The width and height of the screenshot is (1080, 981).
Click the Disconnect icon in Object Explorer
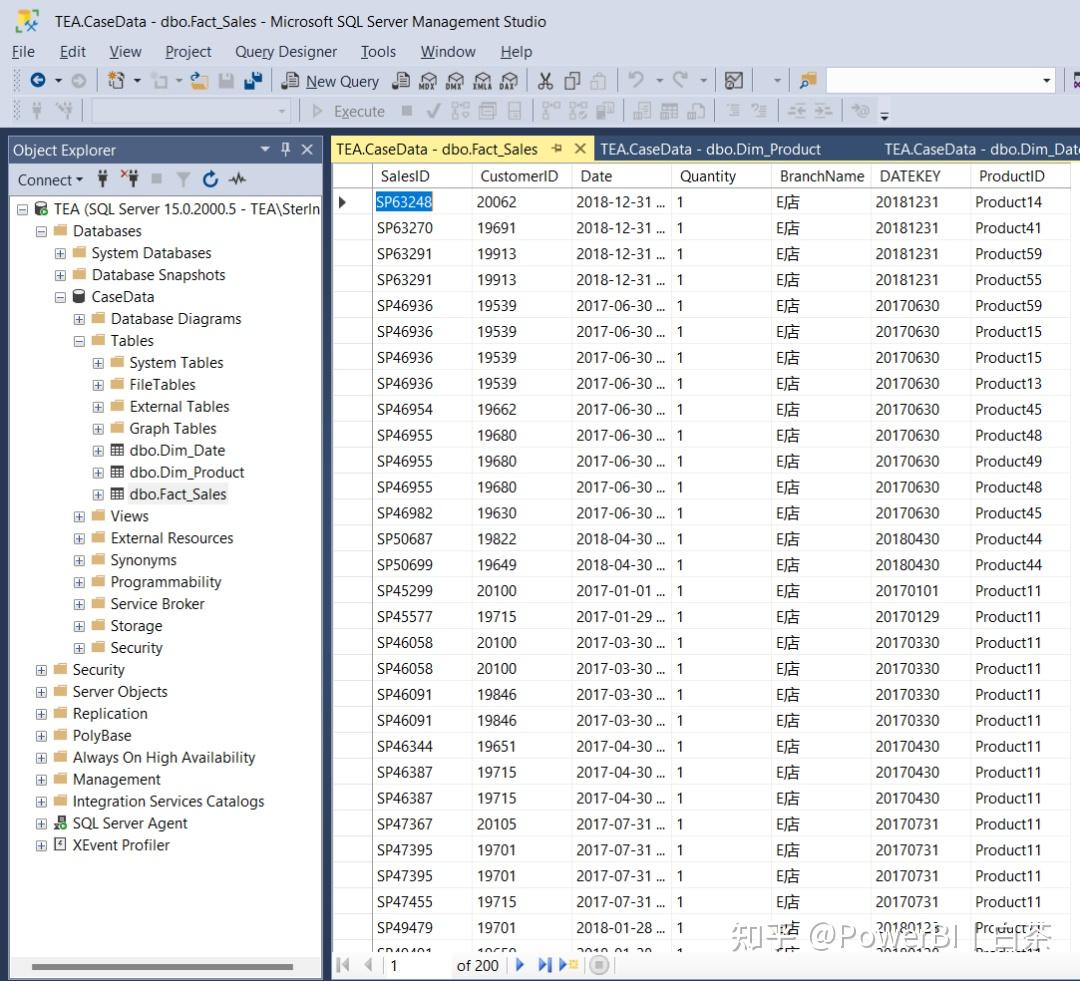[129, 179]
